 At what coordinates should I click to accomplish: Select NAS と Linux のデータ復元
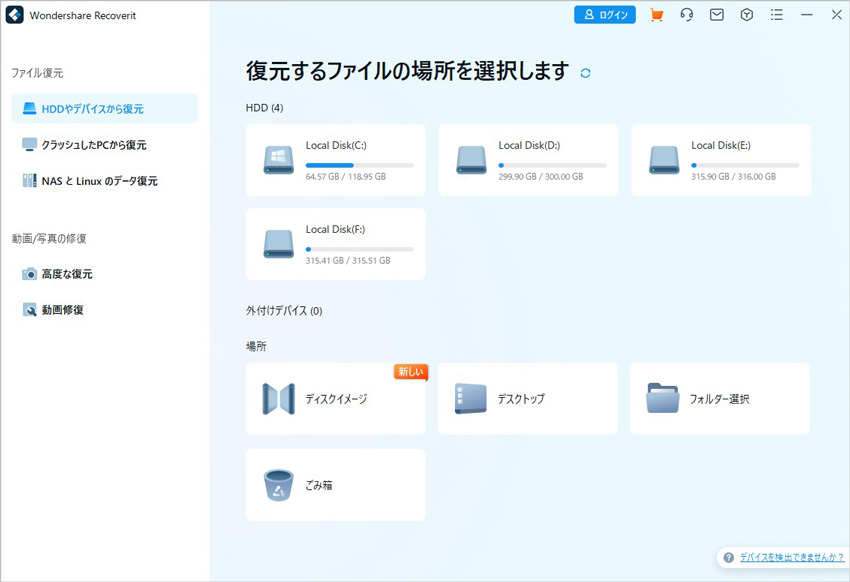[x=104, y=181]
